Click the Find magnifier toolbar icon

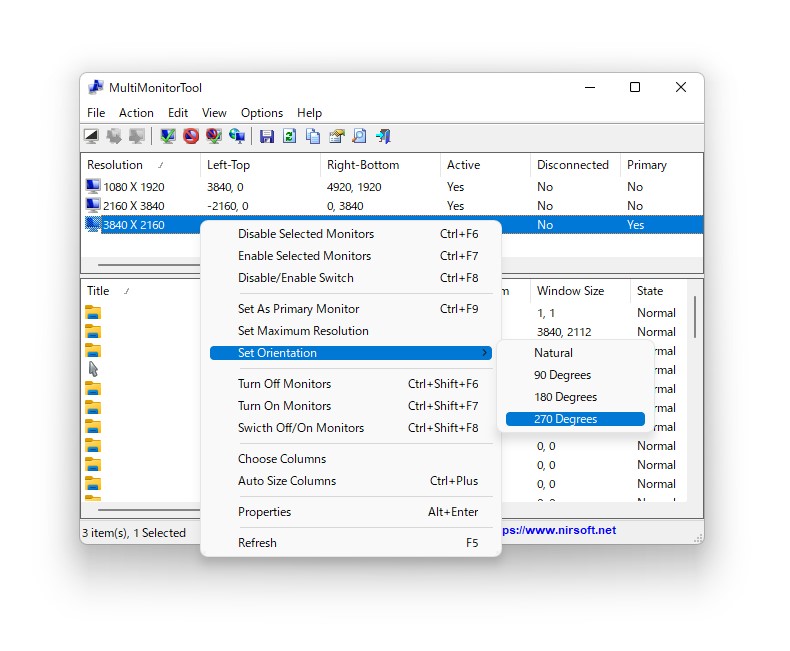click(x=360, y=136)
